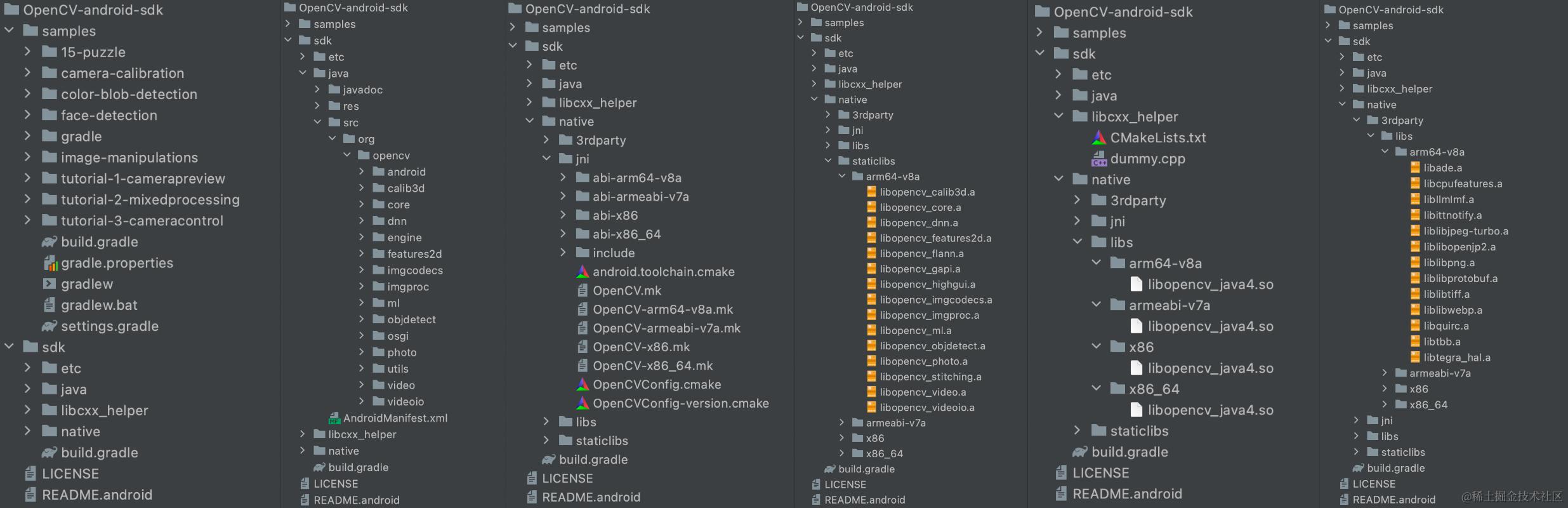This screenshot has width=1568, height=508.
Task: Collapse the org folder chevron
Action: tap(333, 138)
